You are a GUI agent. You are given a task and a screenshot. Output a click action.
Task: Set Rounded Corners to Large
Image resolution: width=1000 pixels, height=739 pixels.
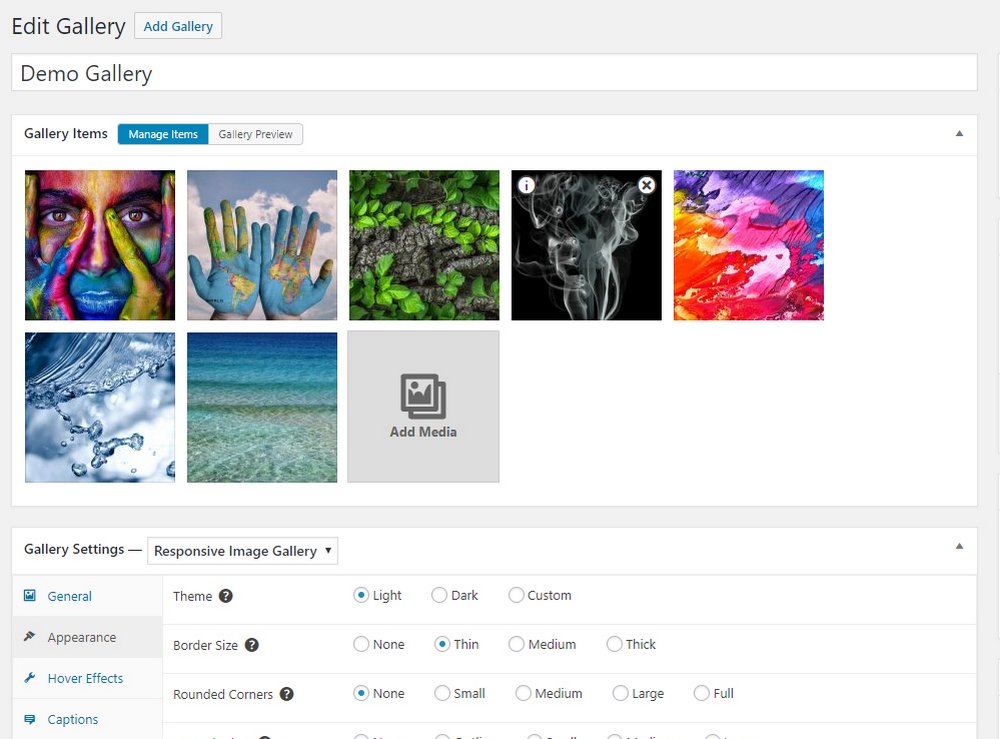pos(620,693)
